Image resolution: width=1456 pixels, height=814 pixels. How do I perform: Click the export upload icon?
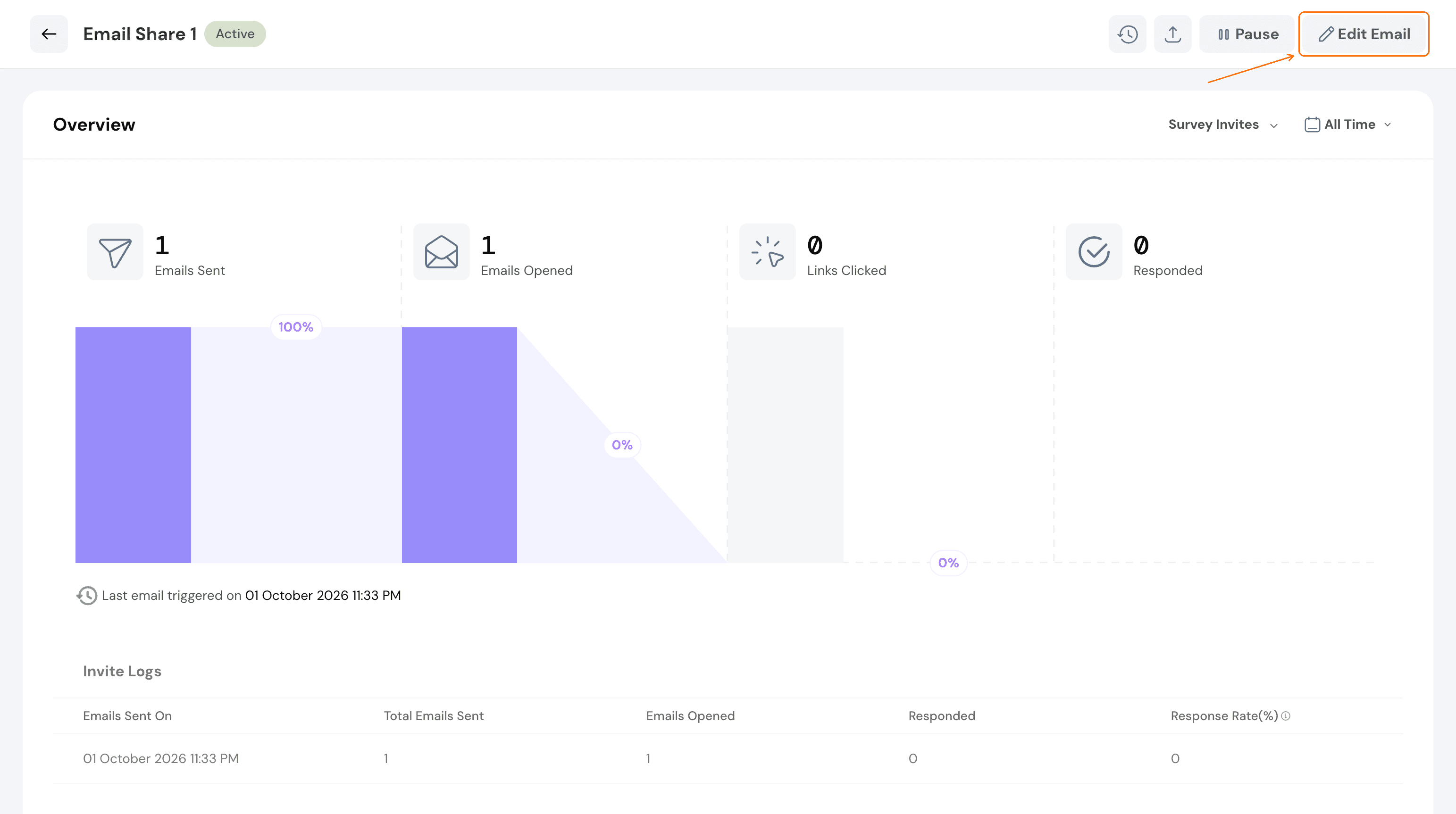point(1172,34)
